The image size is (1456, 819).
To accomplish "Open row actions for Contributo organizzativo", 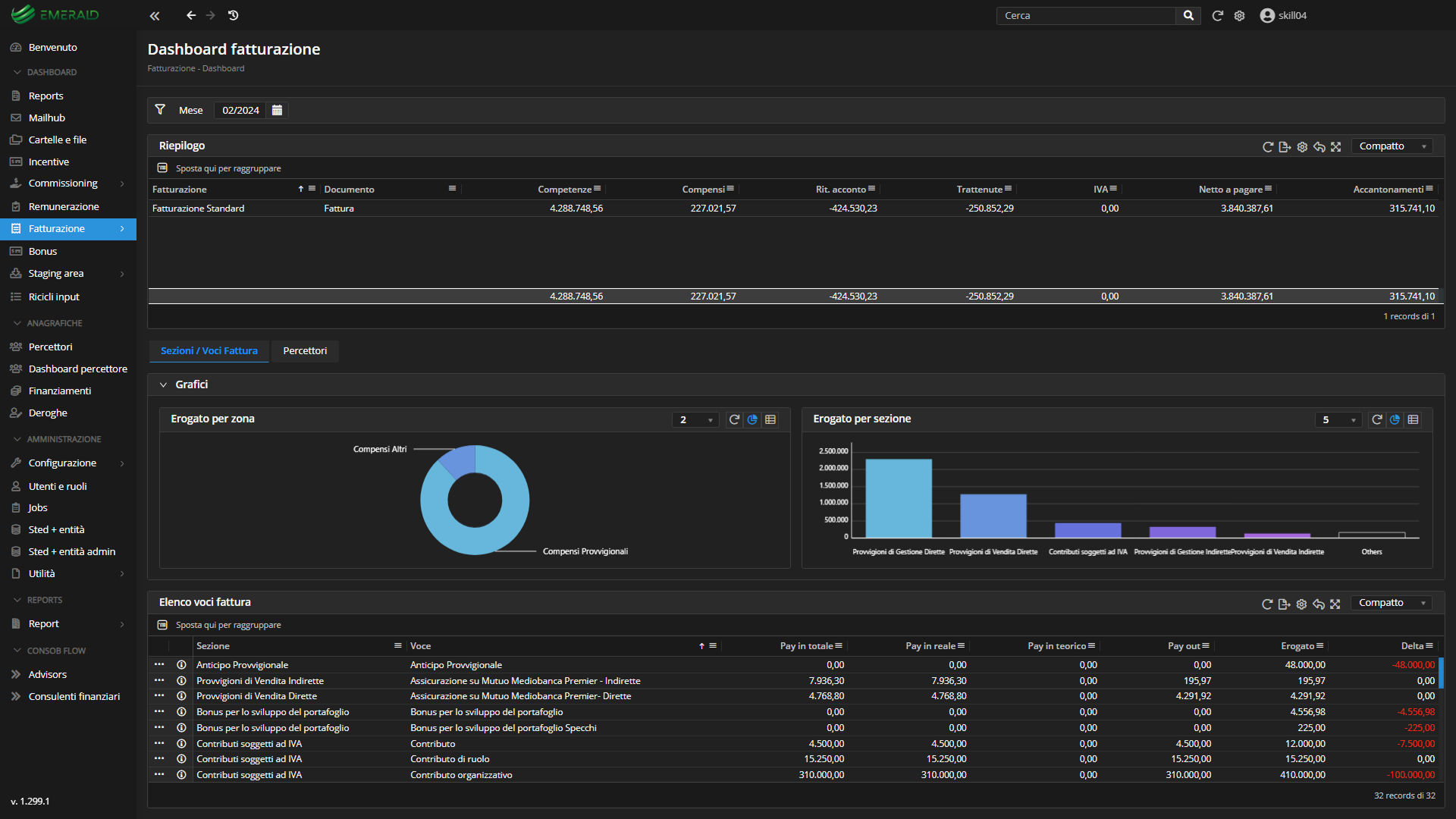I will [x=159, y=774].
